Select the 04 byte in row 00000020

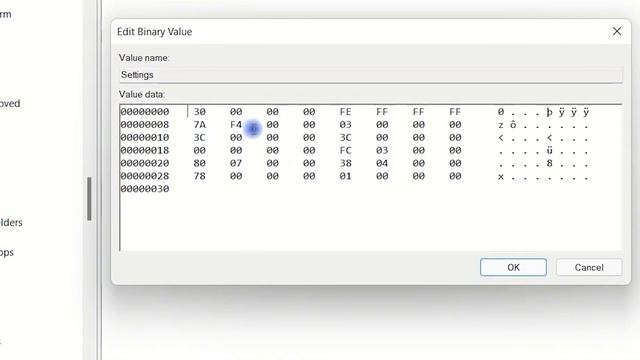tap(382, 163)
